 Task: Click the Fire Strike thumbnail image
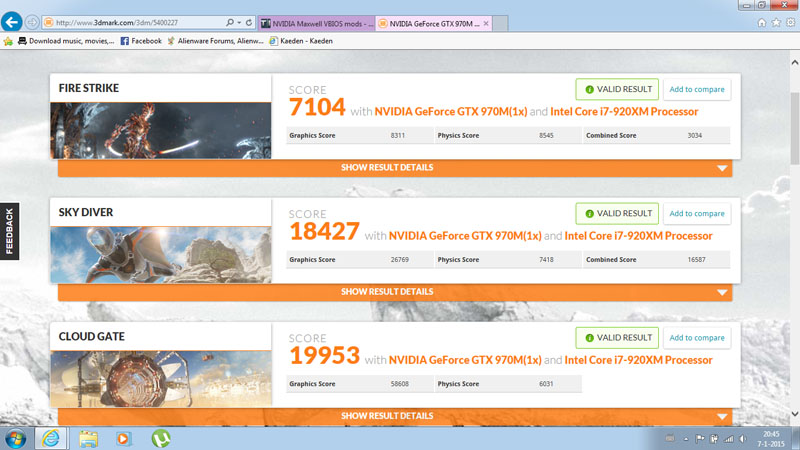click(x=161, y=130)
